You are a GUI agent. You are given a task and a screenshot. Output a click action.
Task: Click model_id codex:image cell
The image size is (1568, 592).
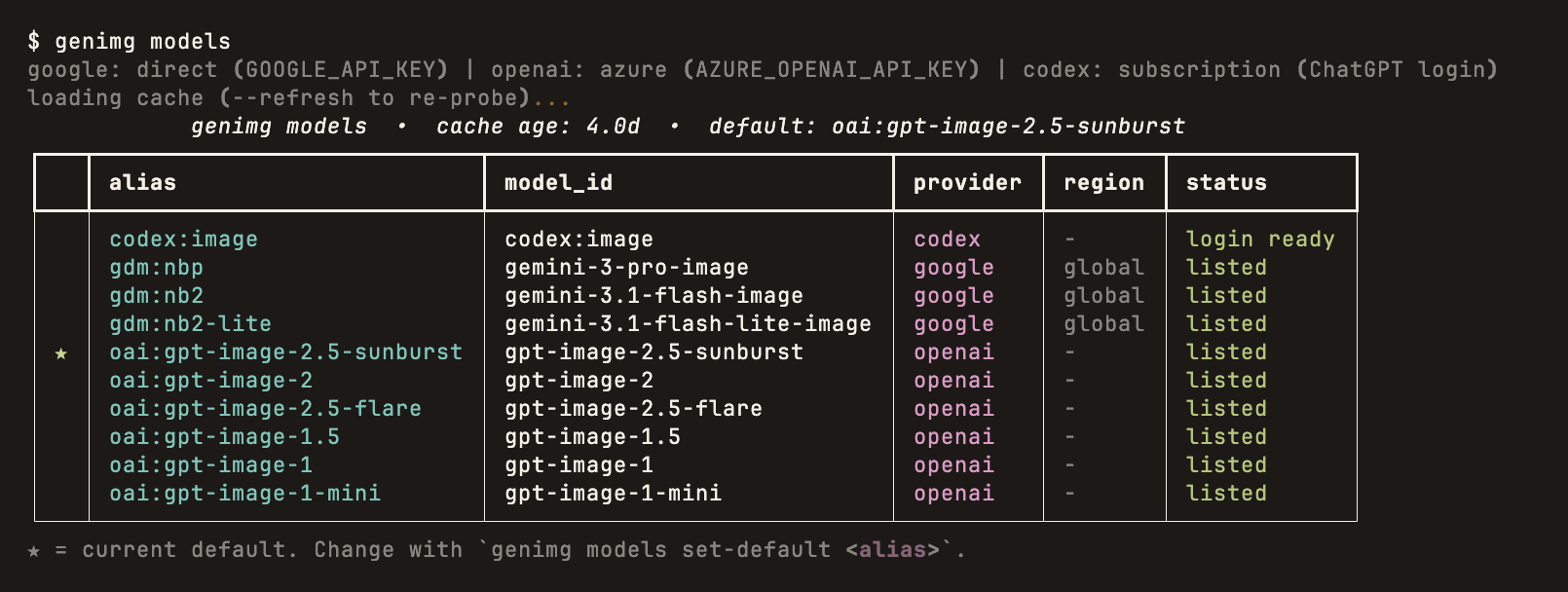pos(579,240)
